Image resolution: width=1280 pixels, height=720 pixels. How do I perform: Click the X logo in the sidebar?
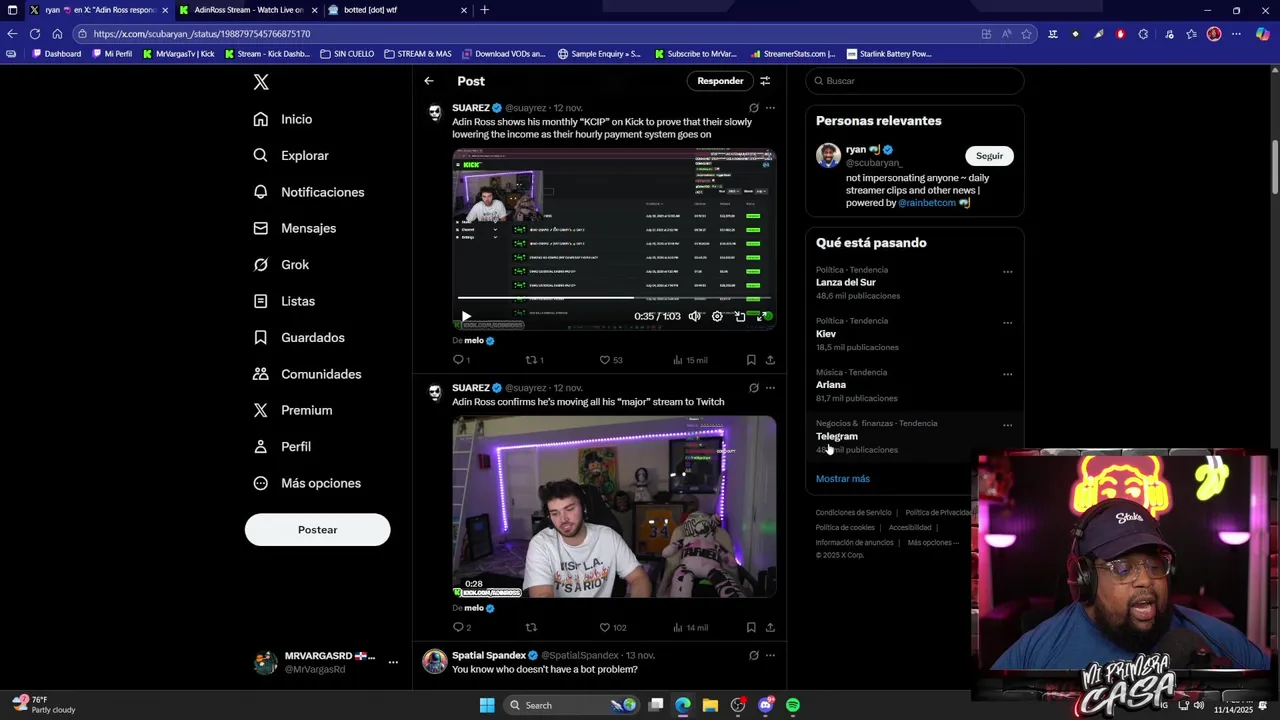pos(261,82)
